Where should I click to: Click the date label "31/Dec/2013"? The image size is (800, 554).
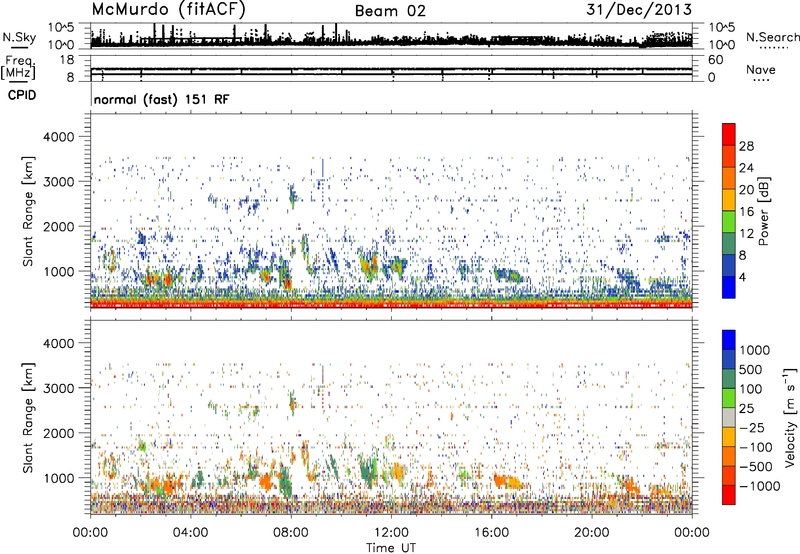tap(639, 10)
